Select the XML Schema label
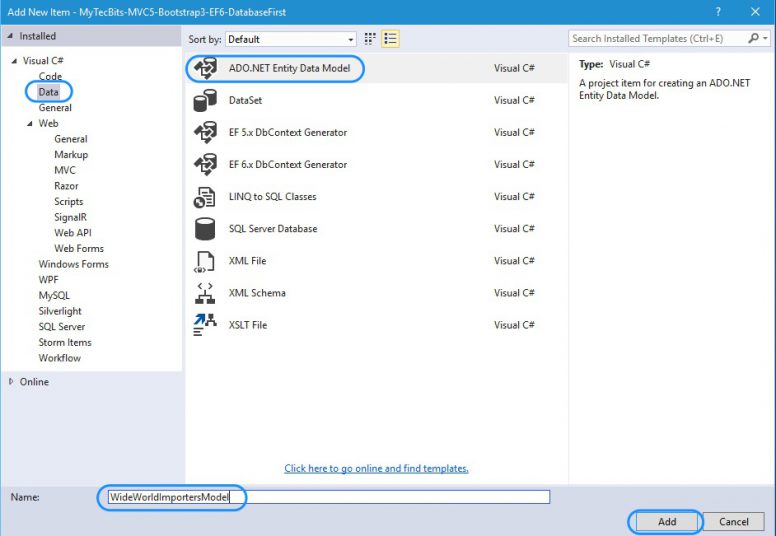The width and height of the screenshot is (776, 536). click(257, 293)
